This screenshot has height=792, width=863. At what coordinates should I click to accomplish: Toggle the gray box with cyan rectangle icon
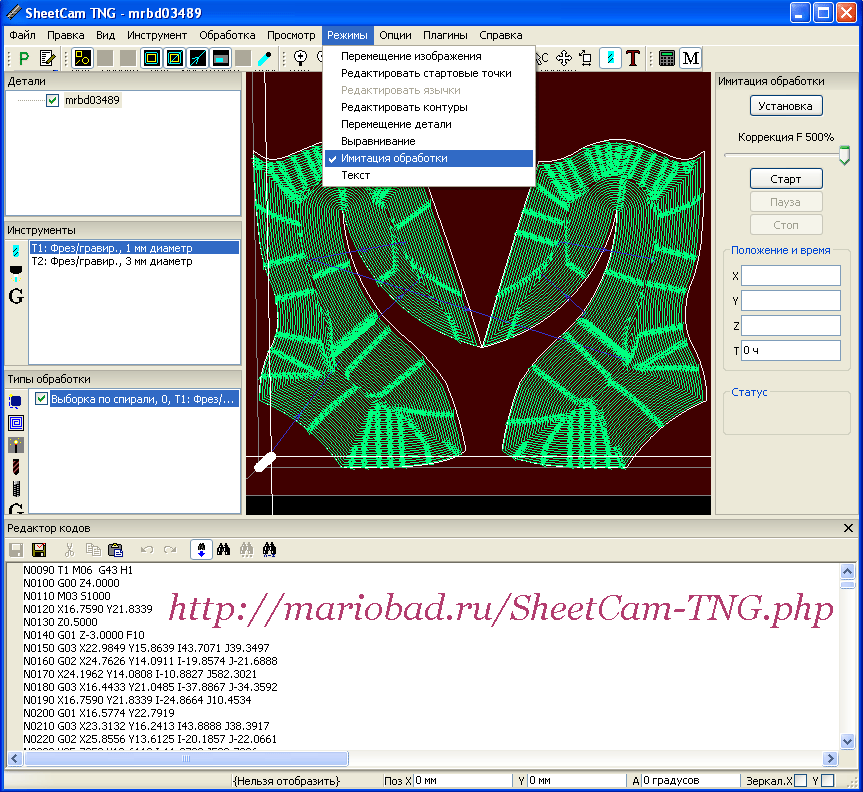pos(221,58)
